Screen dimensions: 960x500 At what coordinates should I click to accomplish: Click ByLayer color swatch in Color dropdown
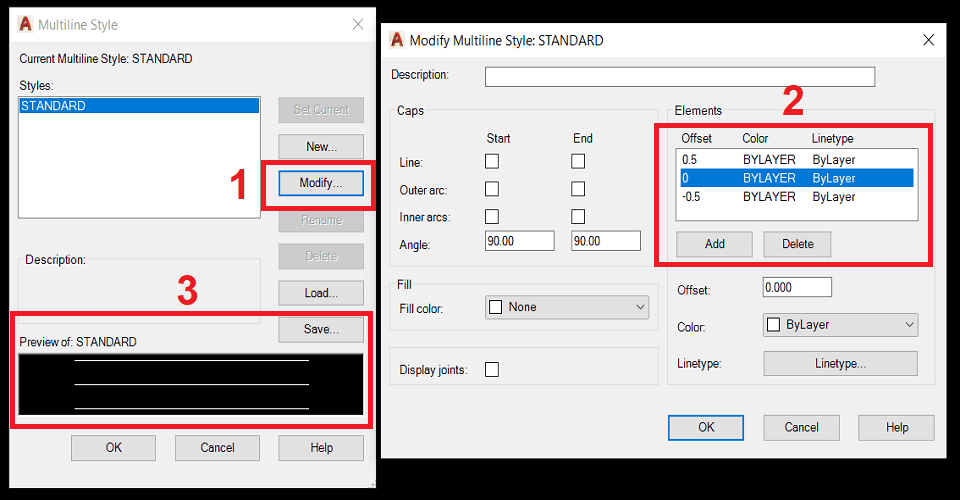tap(774, 325)
